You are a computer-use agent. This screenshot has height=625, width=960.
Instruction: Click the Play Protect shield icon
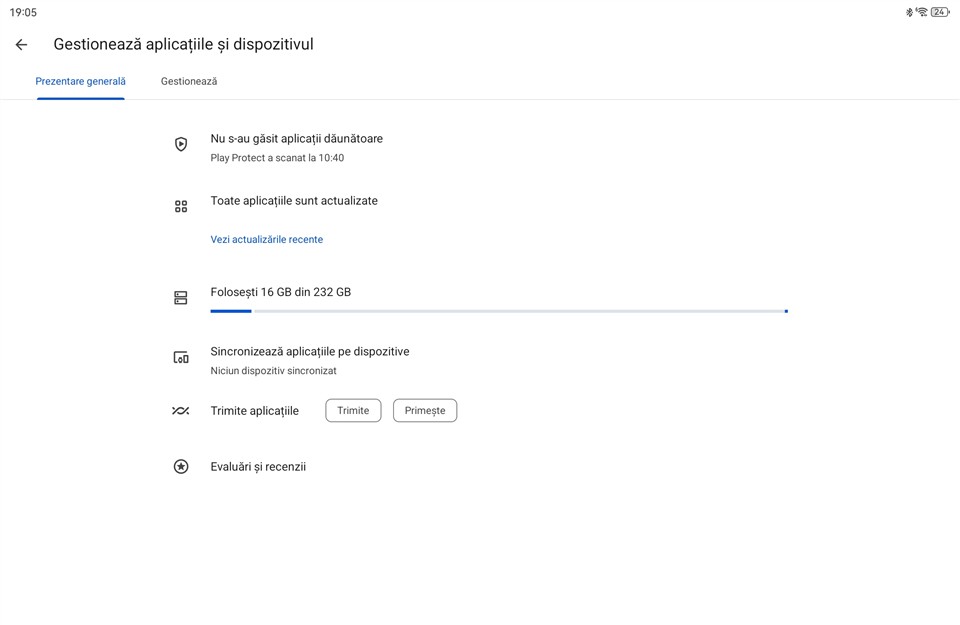[x=181, y=144]
